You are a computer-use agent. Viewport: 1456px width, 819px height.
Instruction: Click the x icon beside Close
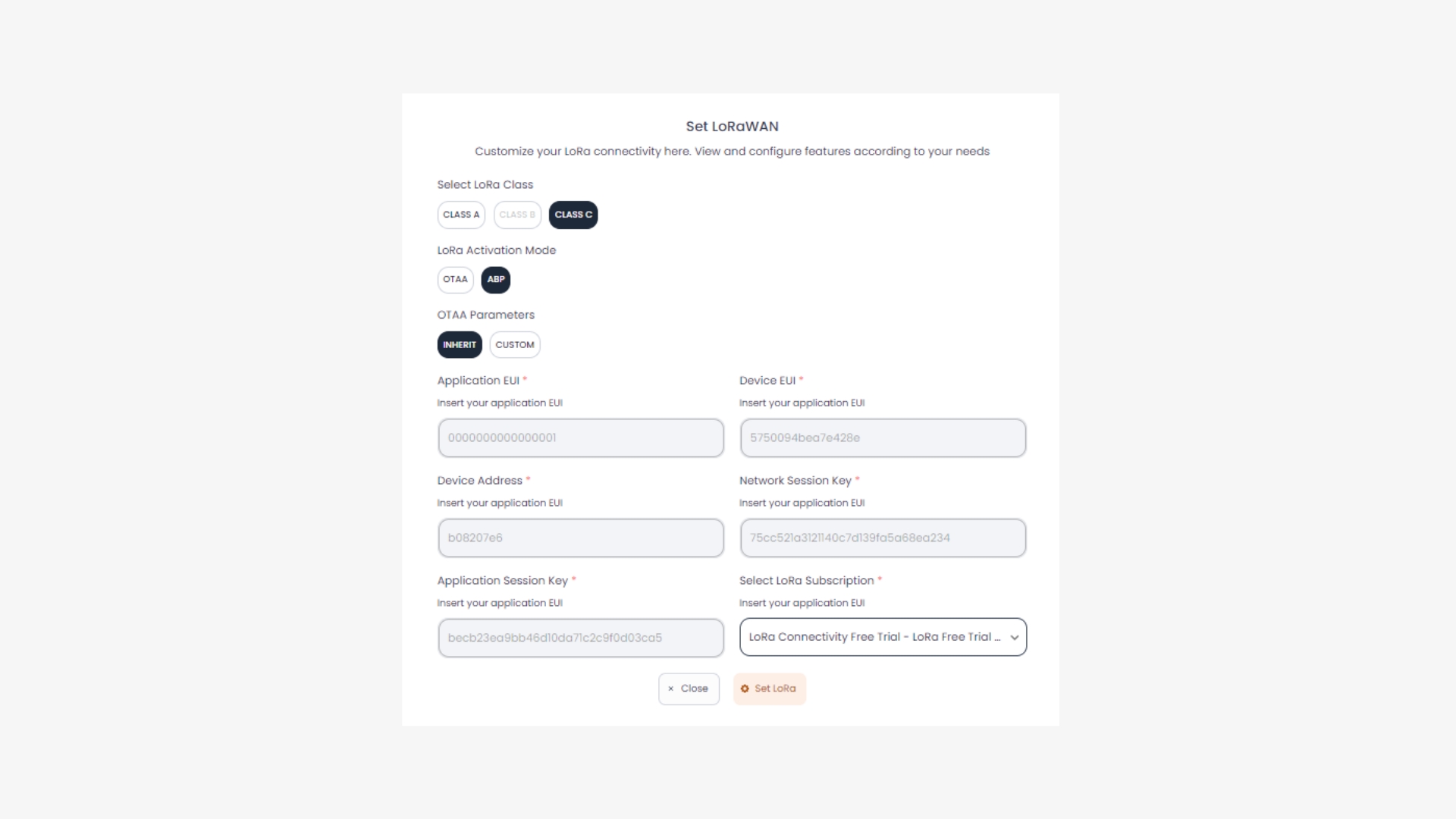[x=670, y=689]
